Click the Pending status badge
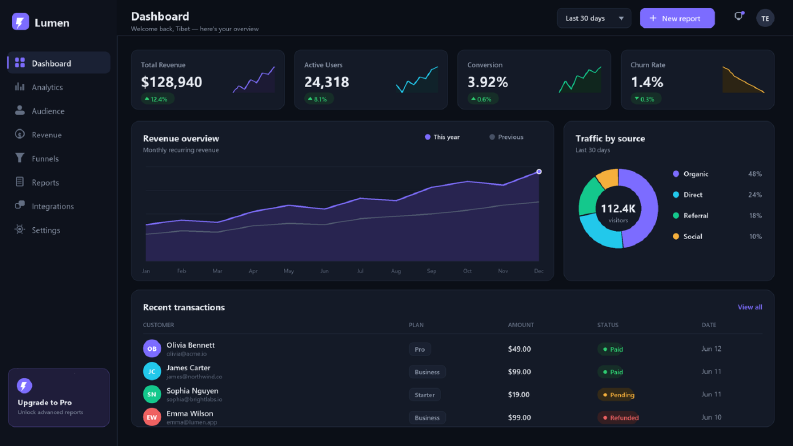The height and width of the screenshot is (446, 793). click(x=616, y=394)
